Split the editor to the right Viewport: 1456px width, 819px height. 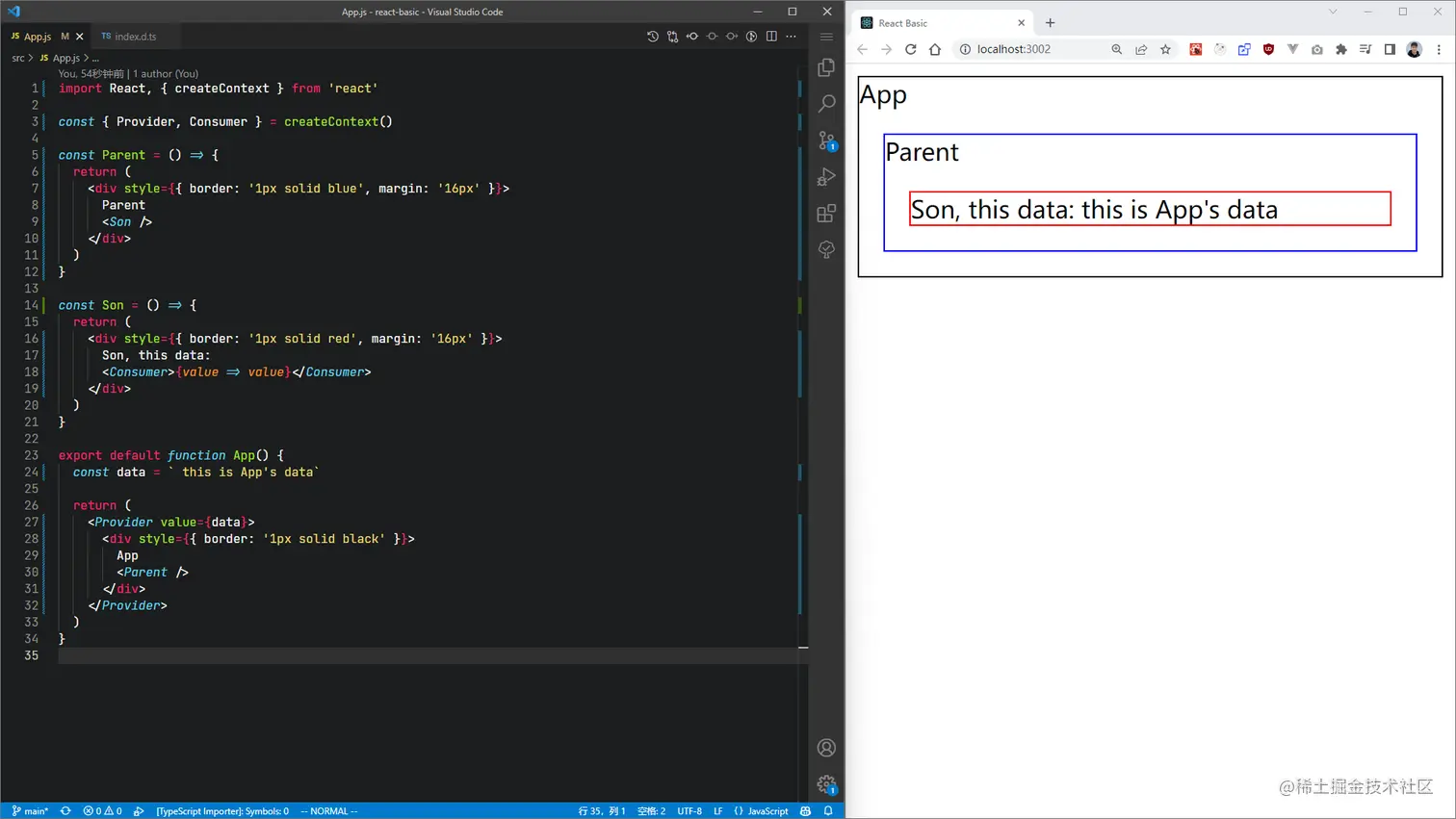(x=771, y=37)
